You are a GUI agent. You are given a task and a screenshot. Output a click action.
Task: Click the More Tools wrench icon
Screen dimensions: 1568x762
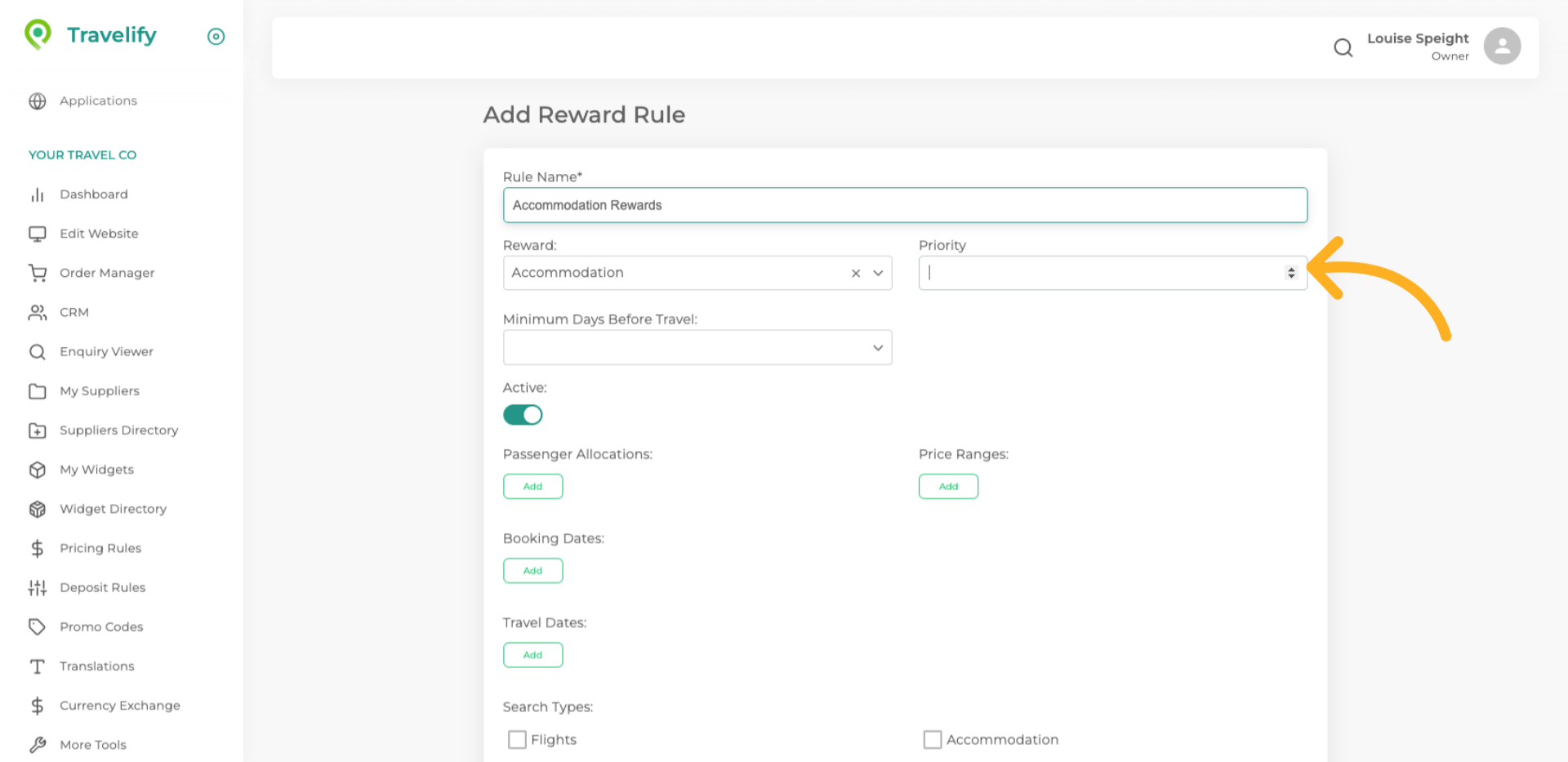pos(38,745)
